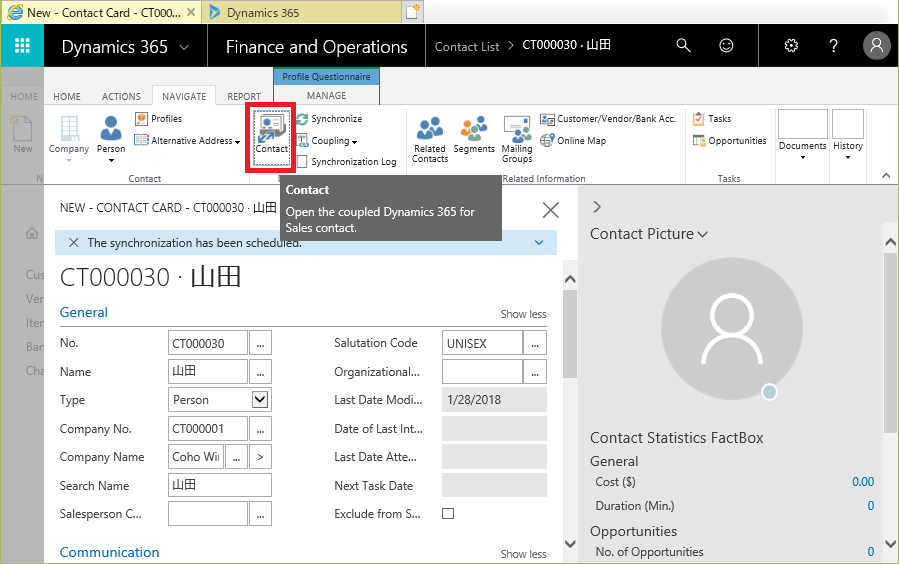Expand the Dynamics 365 chevron menu

click(x=184, y=47)
